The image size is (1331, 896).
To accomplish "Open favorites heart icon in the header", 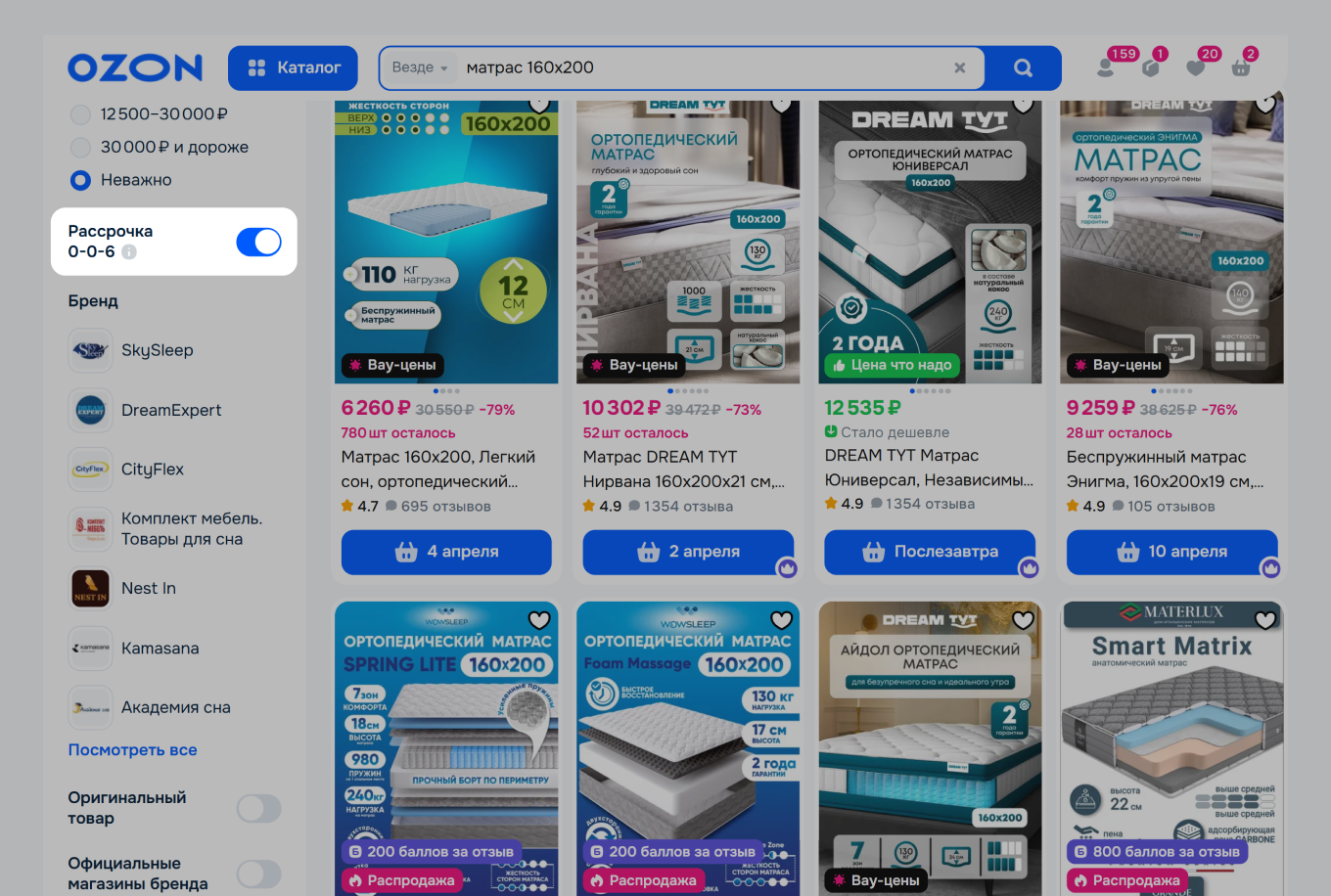I will click(1196, 67).
